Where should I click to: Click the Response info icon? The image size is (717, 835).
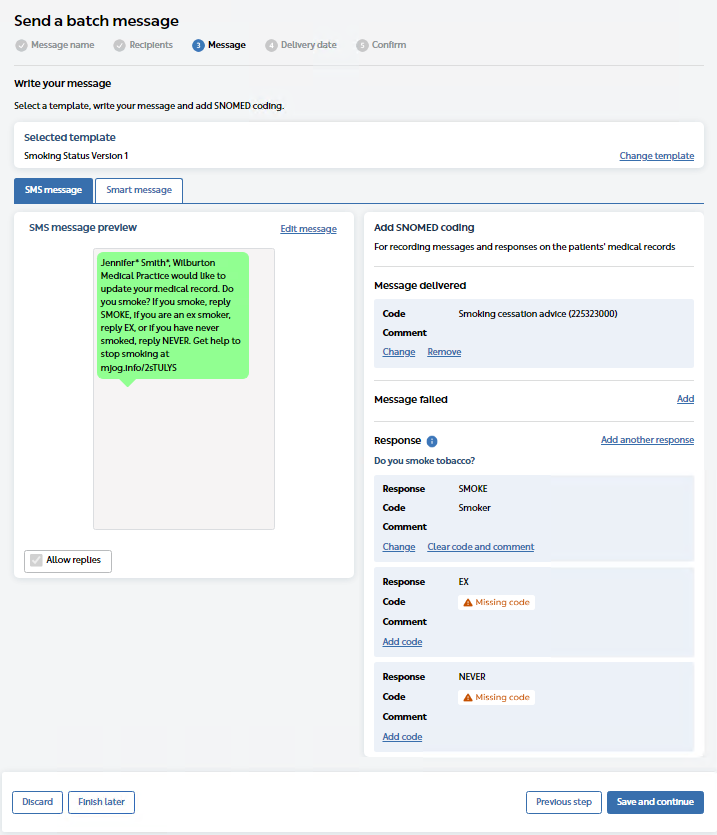(432, 441)
